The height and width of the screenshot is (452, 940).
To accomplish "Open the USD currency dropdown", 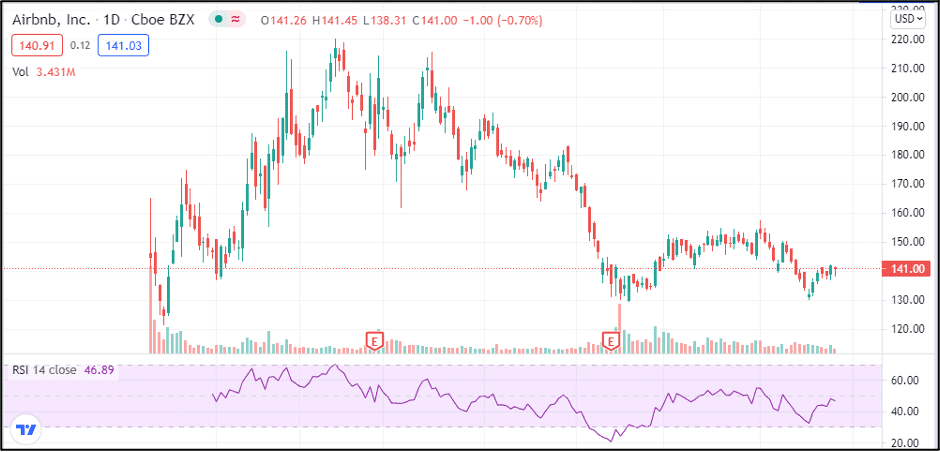I will coord(909,19).
